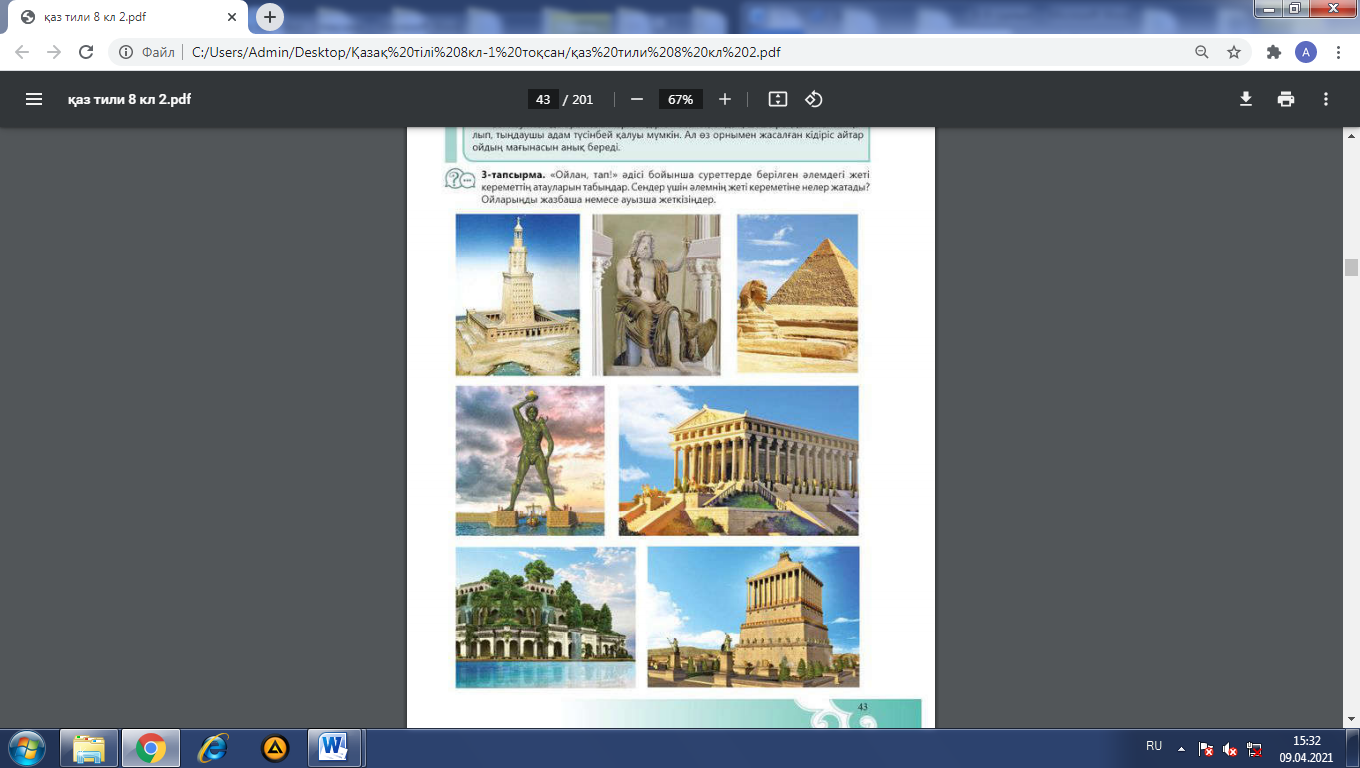Open the network tray icon
The height and width of the screenshot is (768, 1360).
(x=1254, y=748)
